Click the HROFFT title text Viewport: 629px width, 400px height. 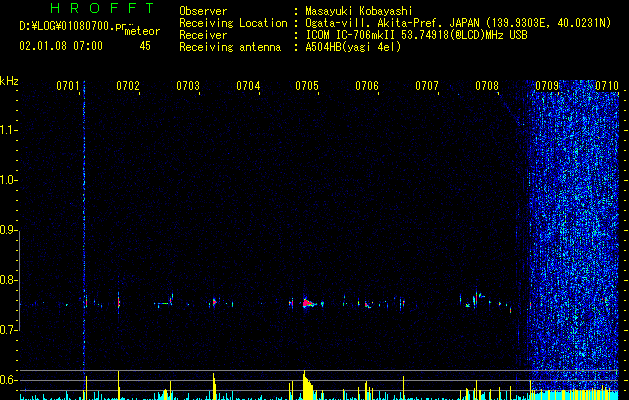click(102, 8)
